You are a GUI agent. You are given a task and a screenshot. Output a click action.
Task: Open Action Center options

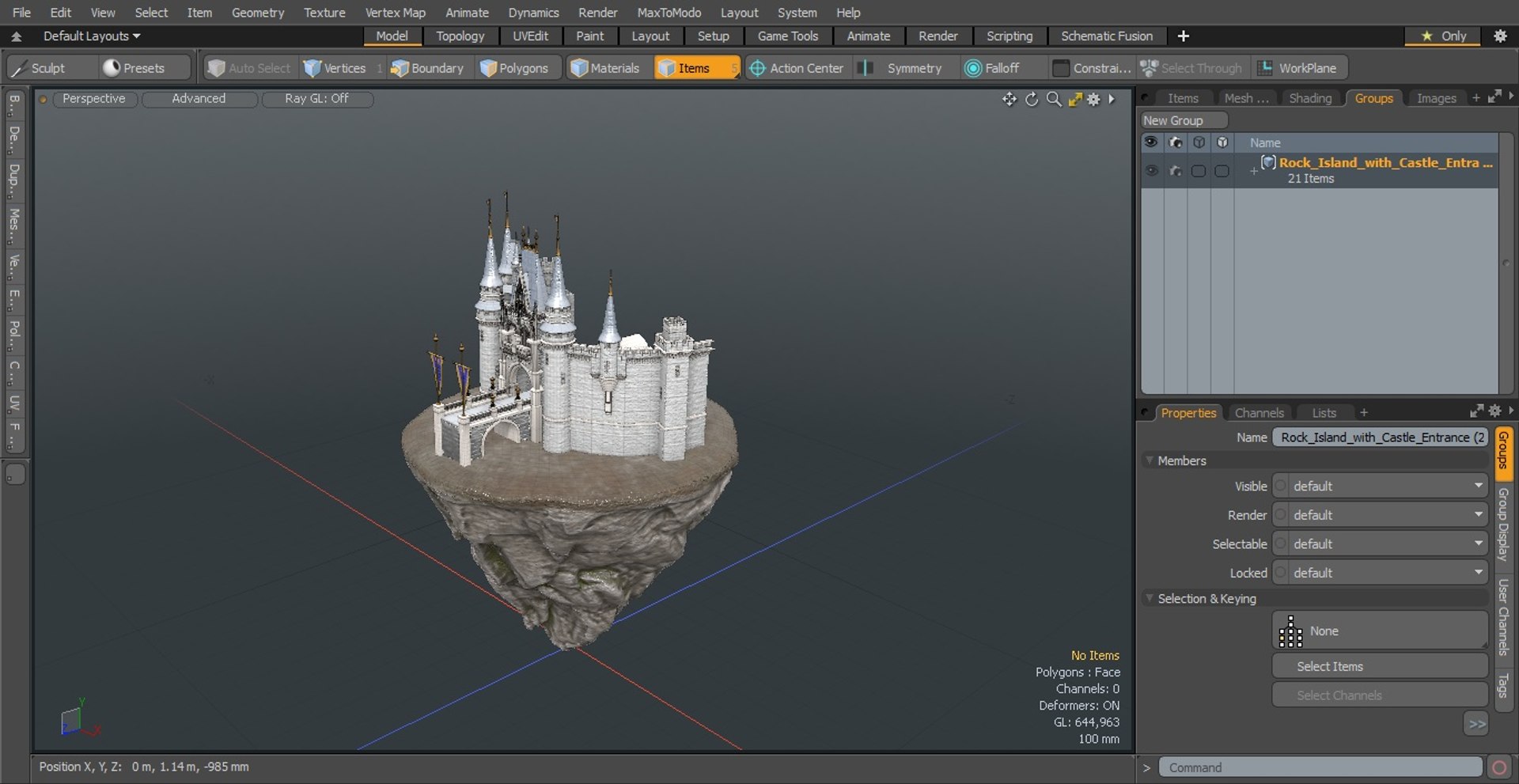coord(797,68)
